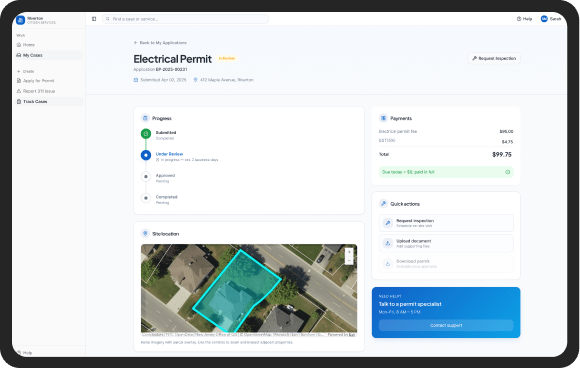Click the Apply for Permit document icon
This screenshot has width=580, height=368.
tap(19, 81)
